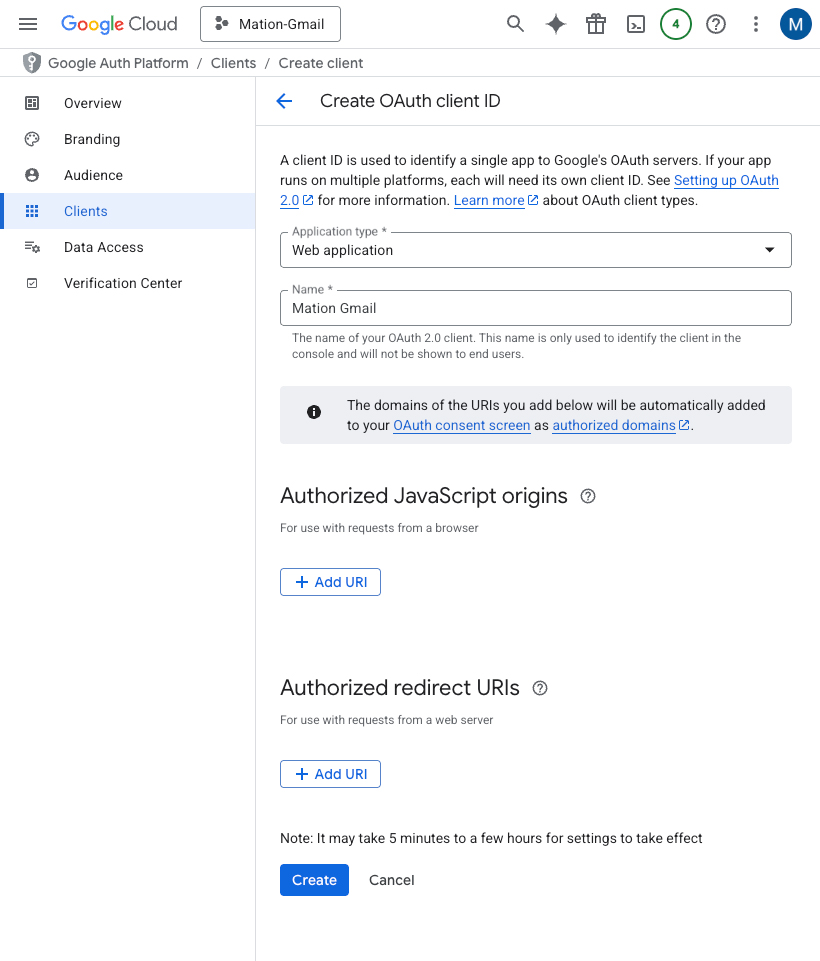The width and height of the screenshot is (820, 961).
Task: Show help for Authorized redirect URIs
Action: click(x=540, y=688)
